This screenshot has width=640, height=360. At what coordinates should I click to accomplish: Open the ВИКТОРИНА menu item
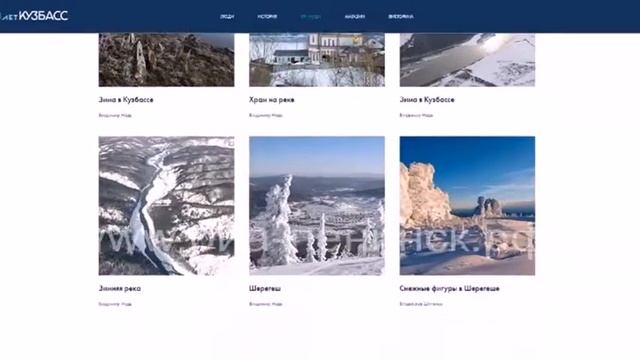tap(400, 17)
